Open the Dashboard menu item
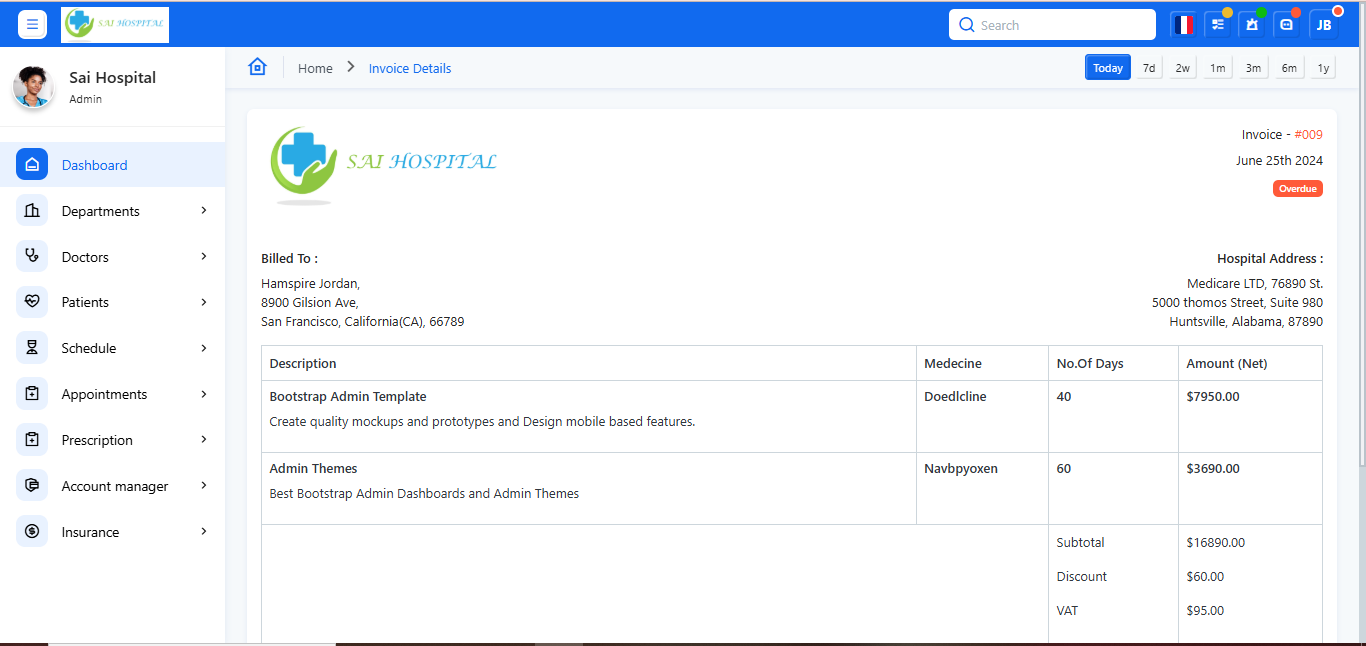Viewport: 1366px width, 646px height. click(x=94, y=165)
